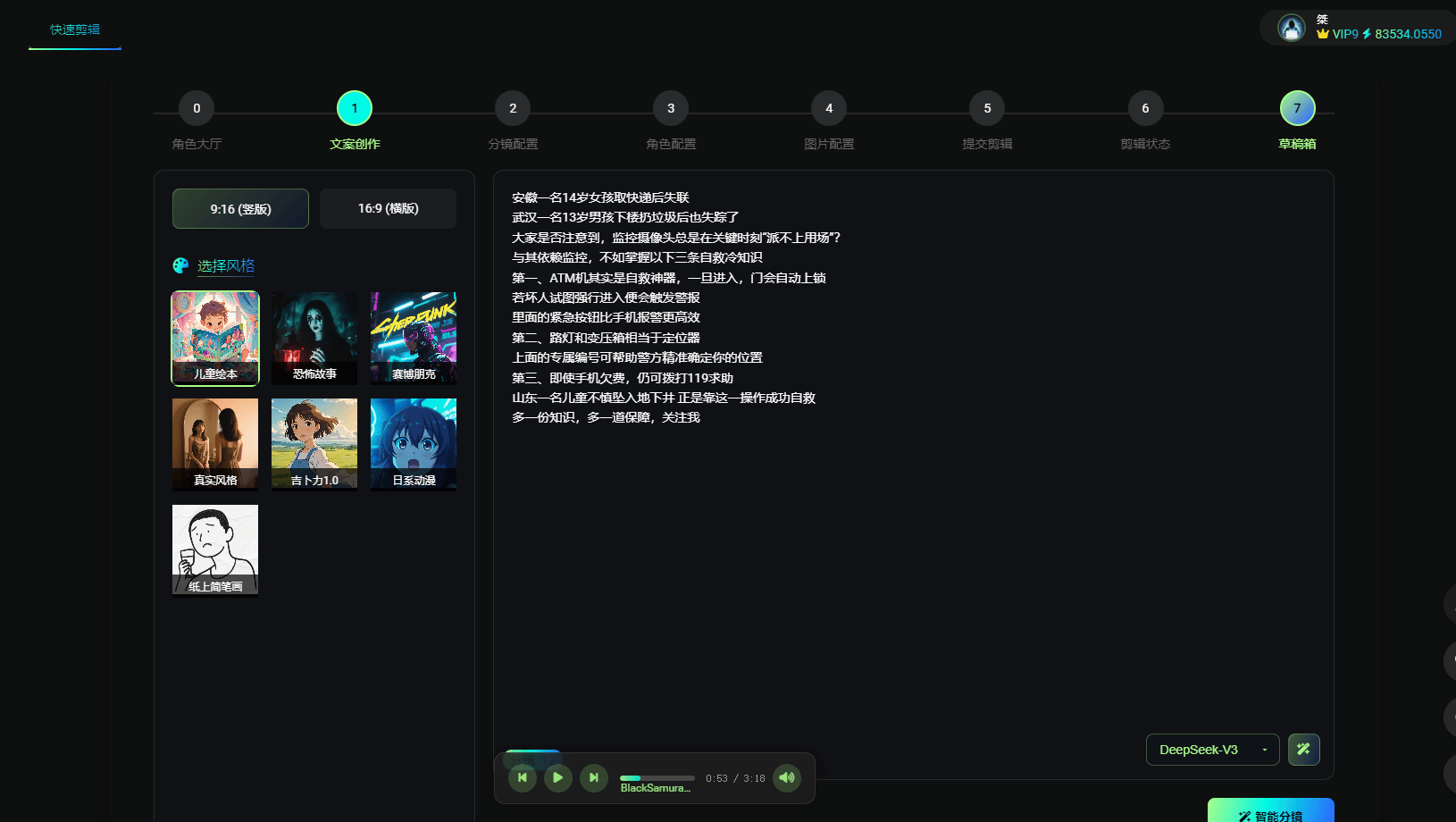Switch to the 快速剪辑 tab
The image size is (1456, 822).
75,29
